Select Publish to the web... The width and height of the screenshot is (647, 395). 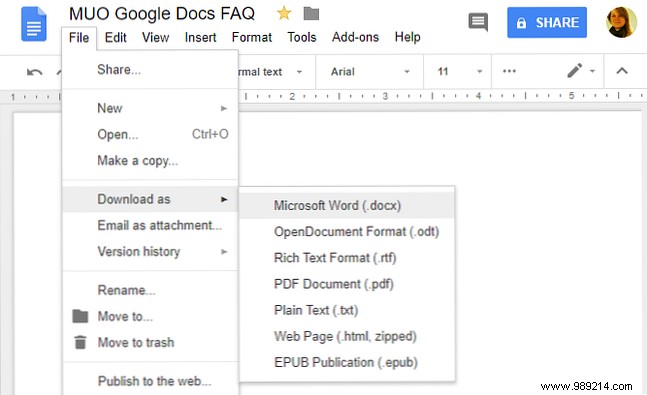tap(150, 381)
